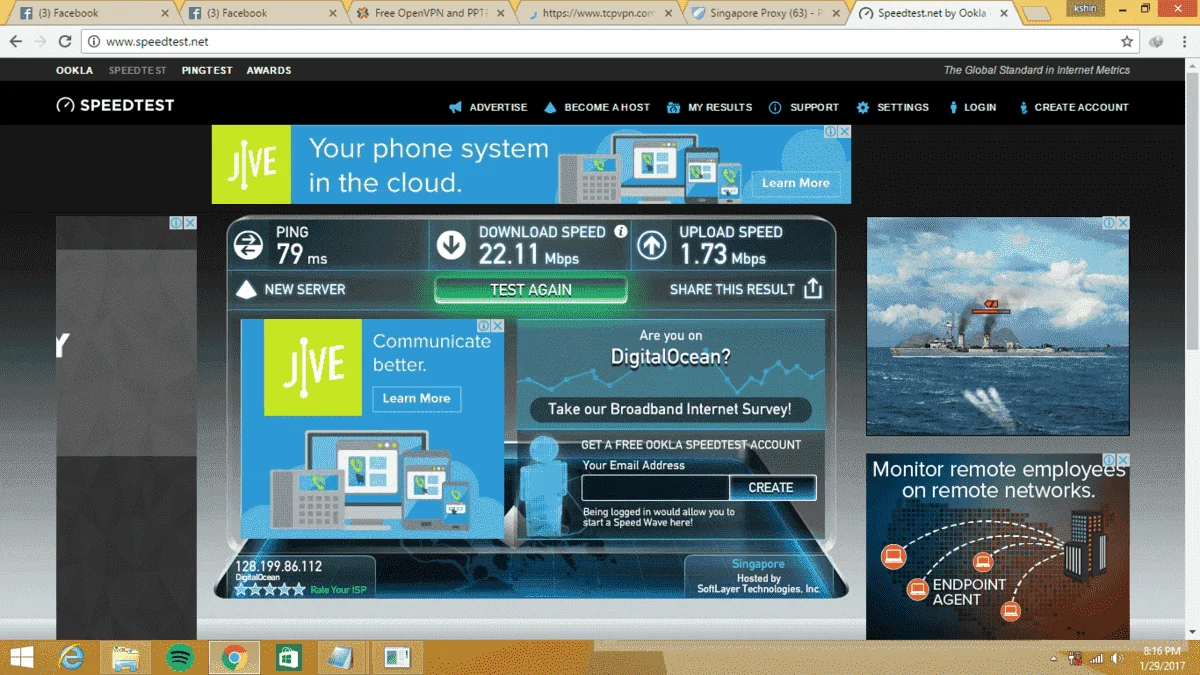Screen dimensions: 1200x675
Task: Open PINGTEST in top menu
Action: pos(207,71)
